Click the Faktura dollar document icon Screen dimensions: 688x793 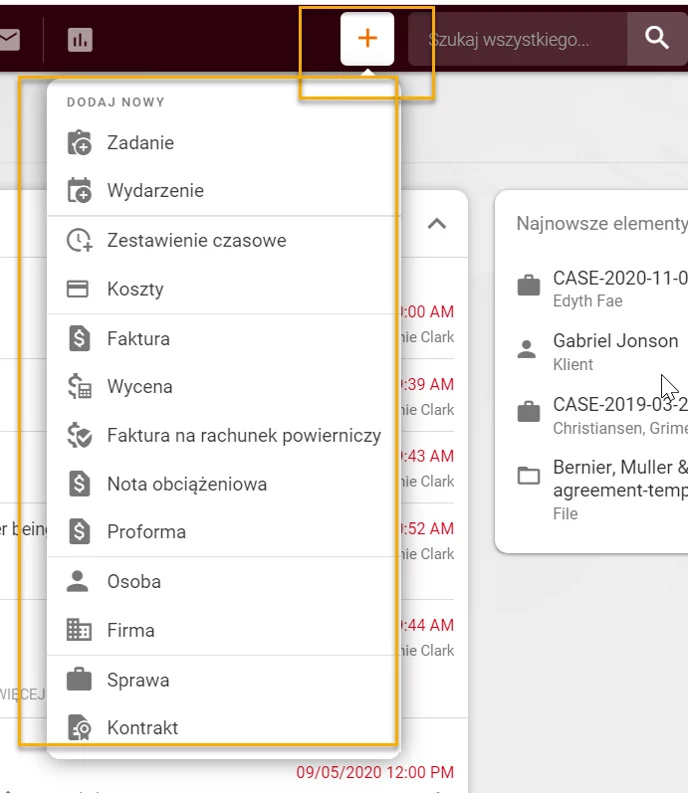coord(79,338)
